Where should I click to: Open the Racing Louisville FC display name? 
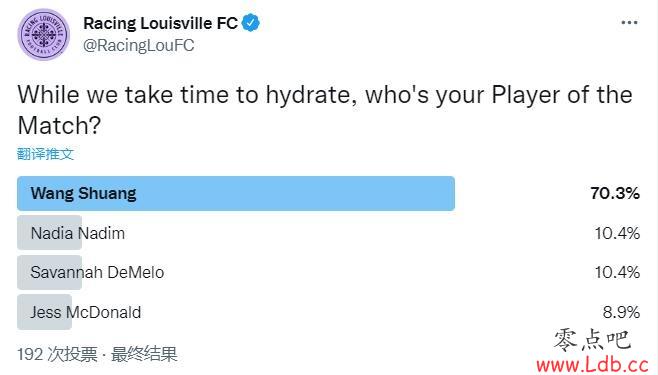pyautogui.click(x=161, y=23)
